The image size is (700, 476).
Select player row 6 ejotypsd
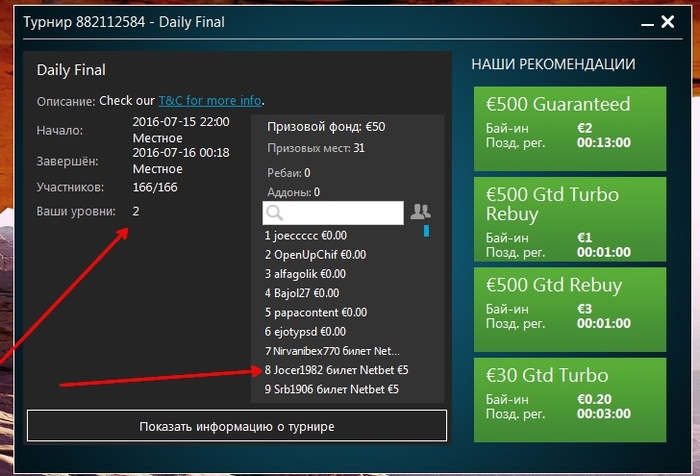point(305,331)
